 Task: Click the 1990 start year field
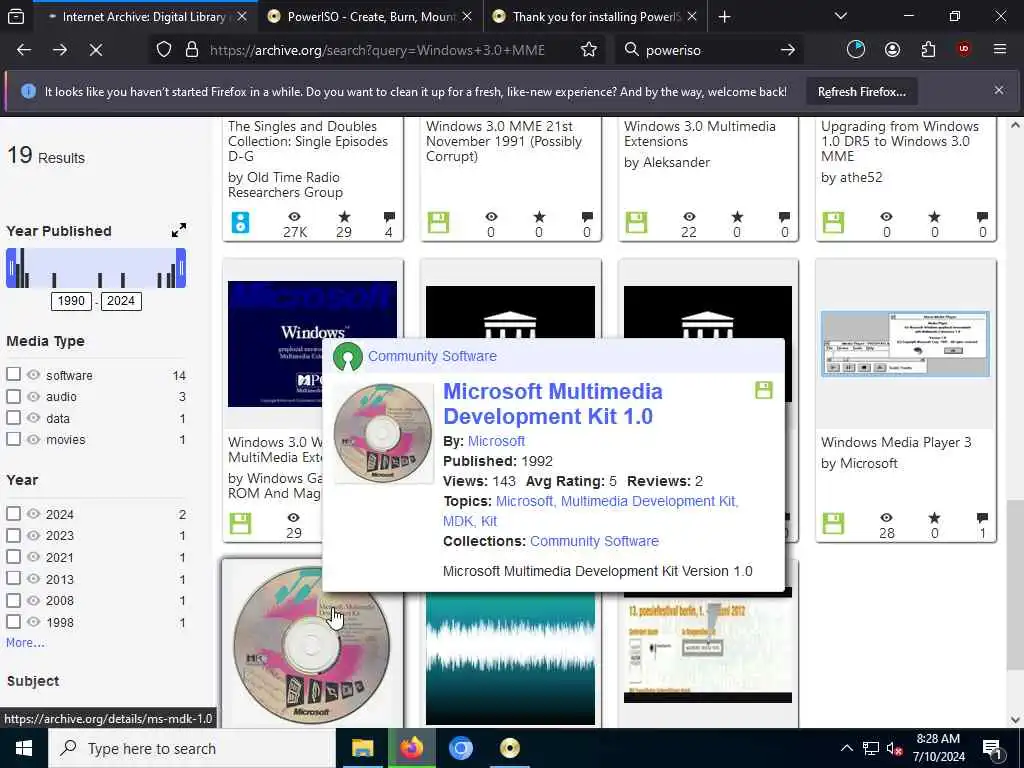click(71, 301)
